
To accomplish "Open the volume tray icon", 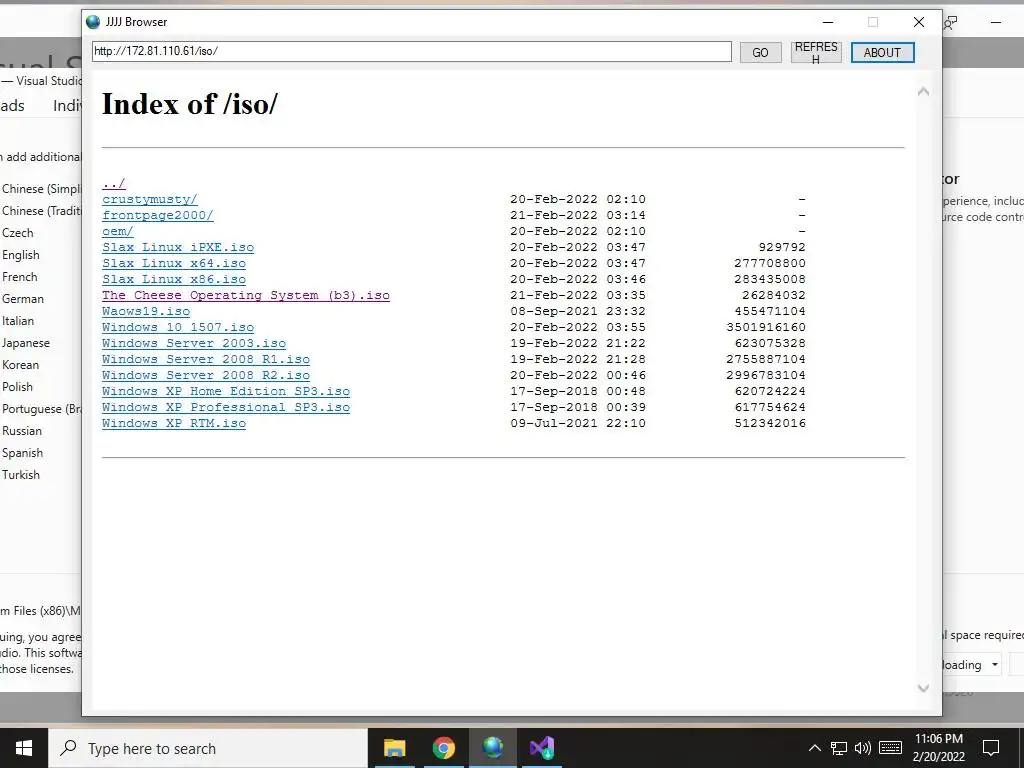I will [863, 748].
